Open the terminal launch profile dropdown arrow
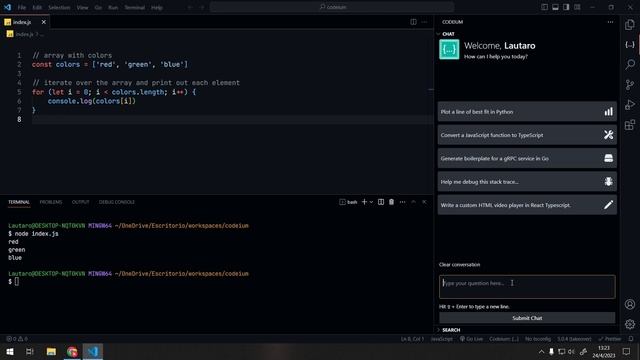640x360 pixels. [x=371, y=202]
